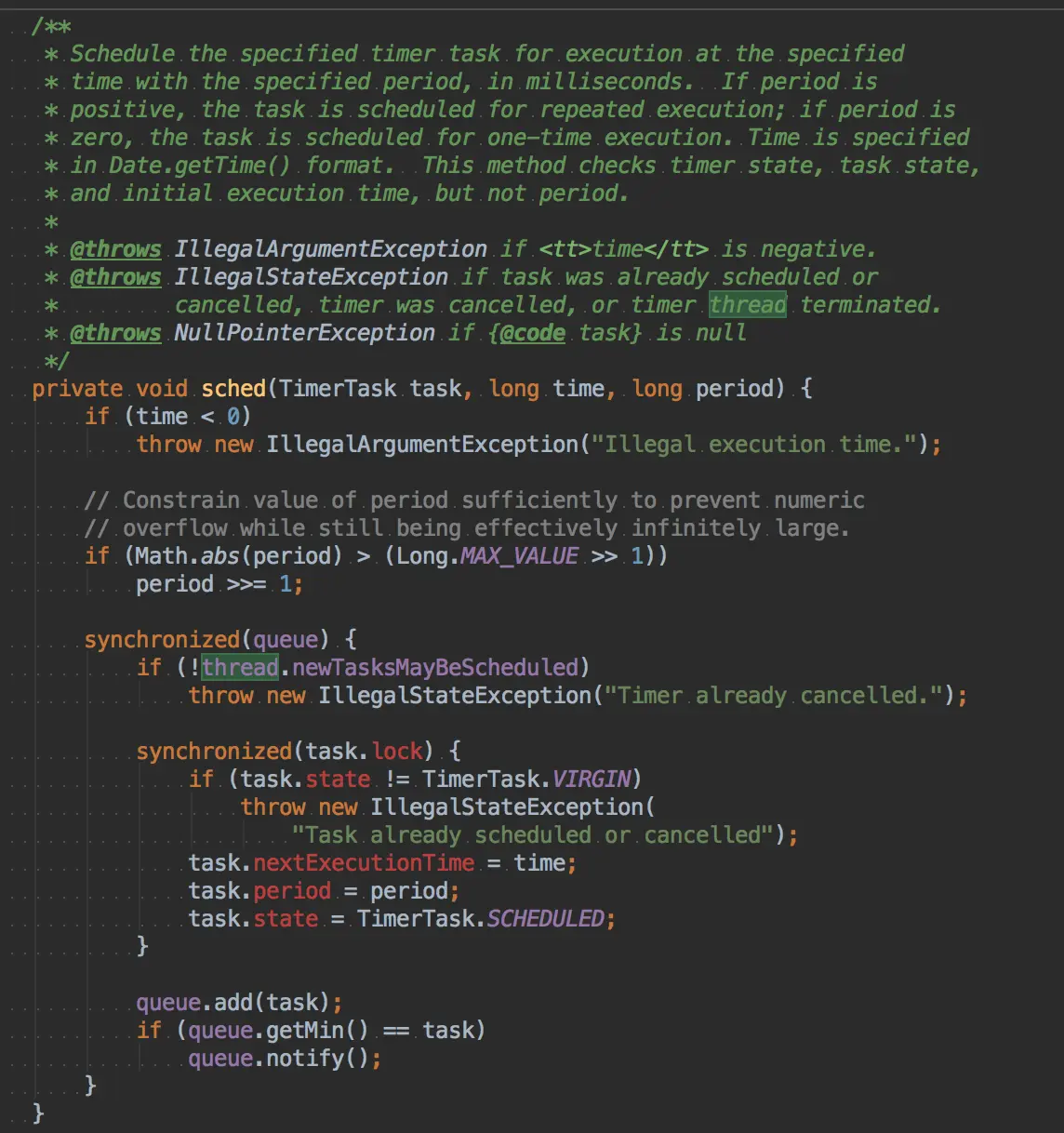1064x1133 pixels.
Task: Click the nextExecutionTime field
Action: (x=364, y=862)
